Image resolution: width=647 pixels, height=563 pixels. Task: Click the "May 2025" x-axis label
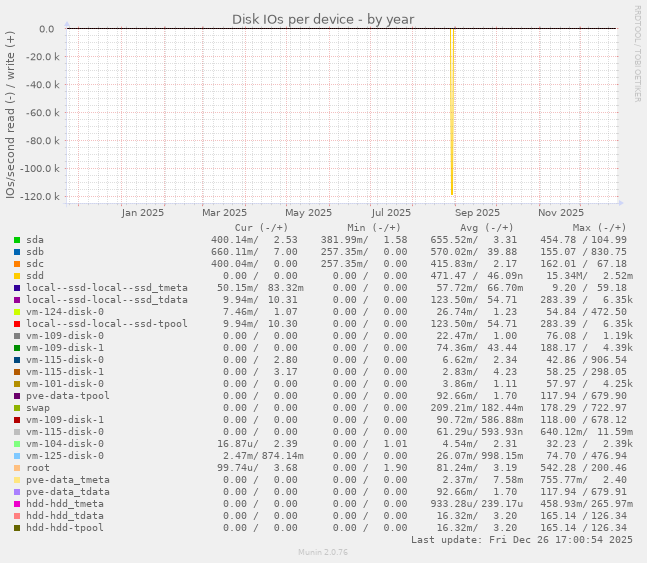click(308, 213)
